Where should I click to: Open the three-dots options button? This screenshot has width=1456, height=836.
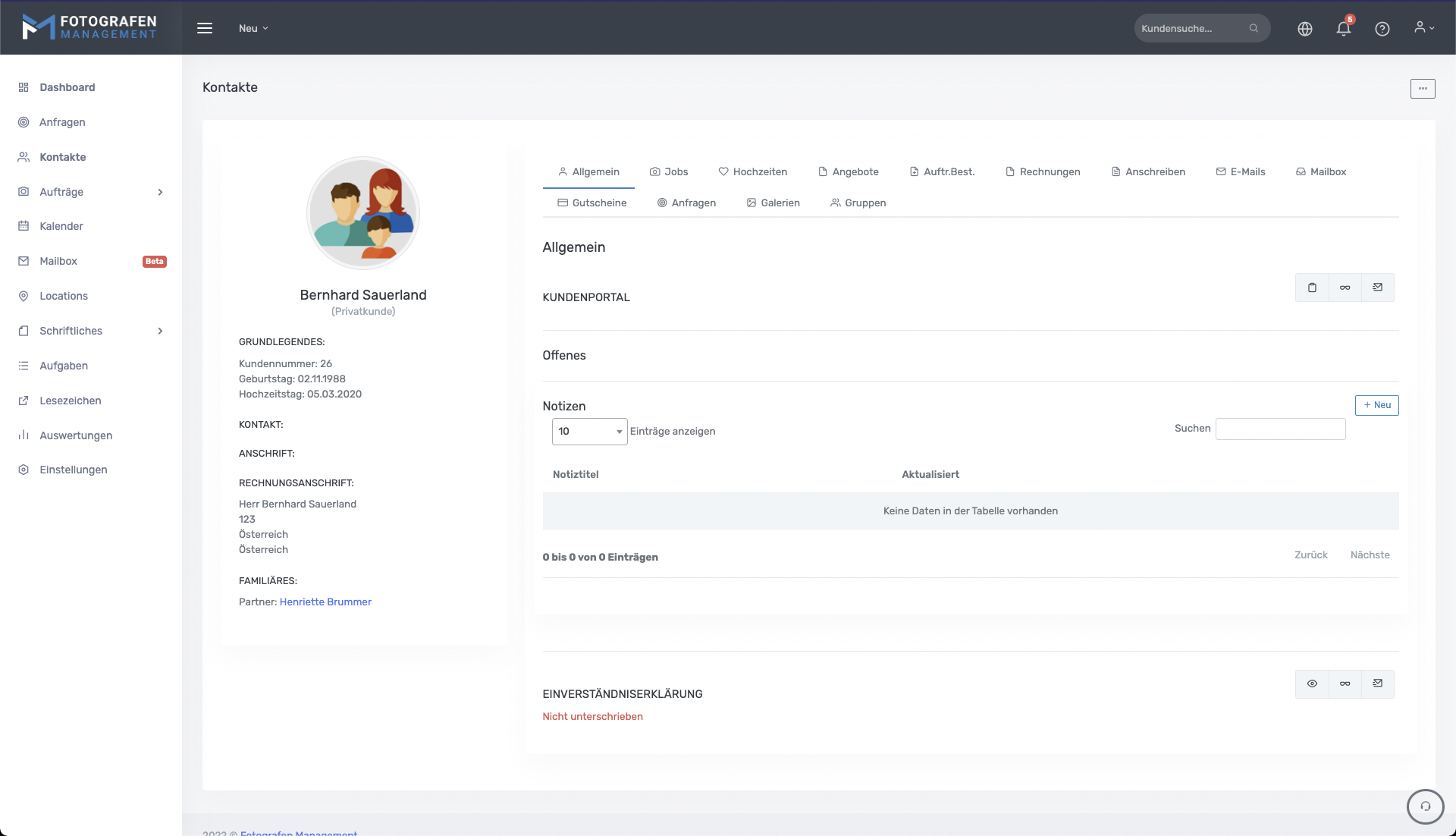point(1422,89)
